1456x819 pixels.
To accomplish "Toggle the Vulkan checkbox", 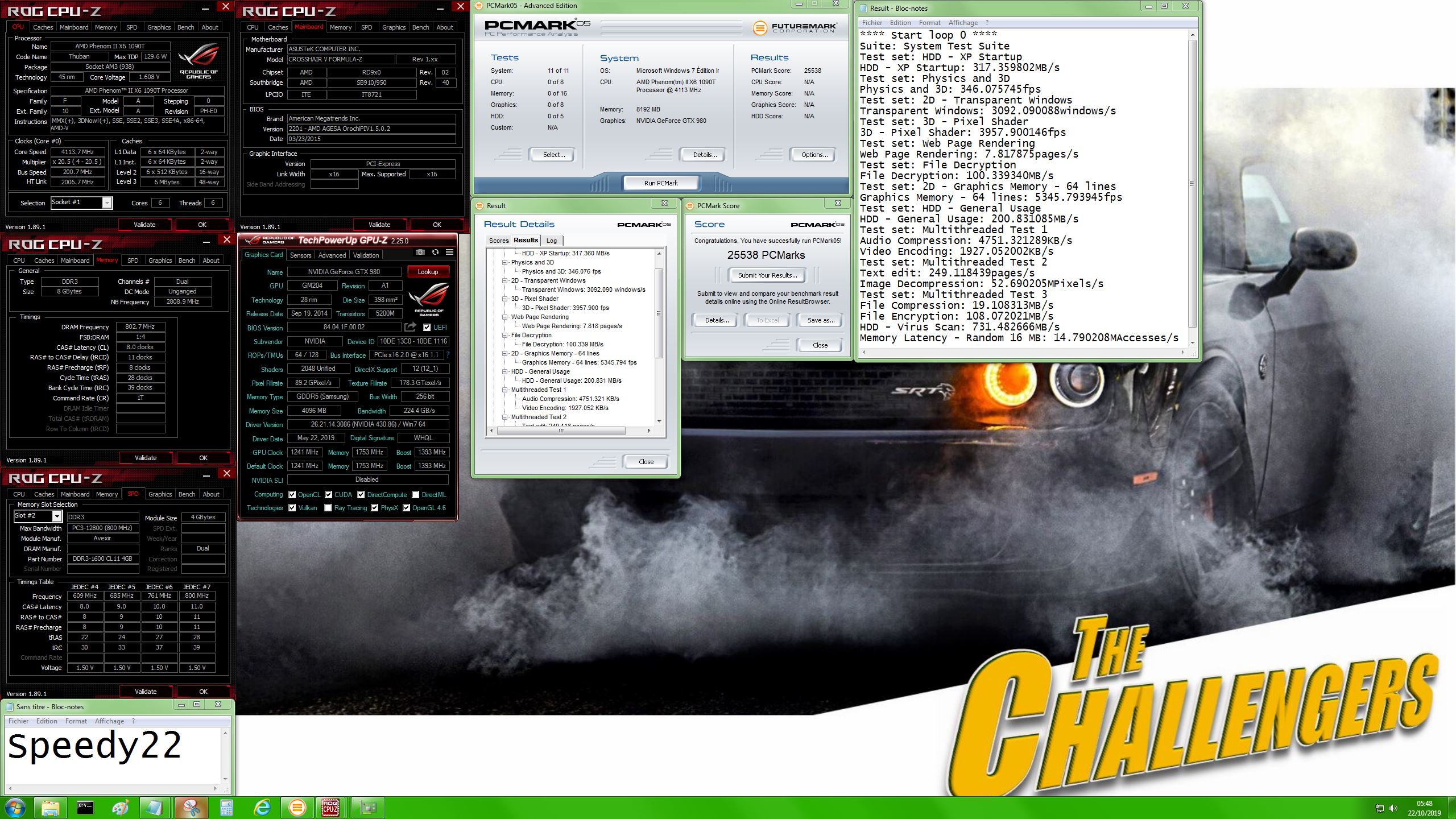I will (292, 508).
